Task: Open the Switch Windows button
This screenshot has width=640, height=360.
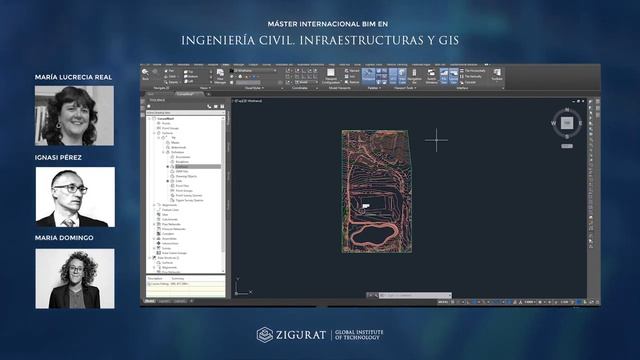Action: click(x=431, y=76)
